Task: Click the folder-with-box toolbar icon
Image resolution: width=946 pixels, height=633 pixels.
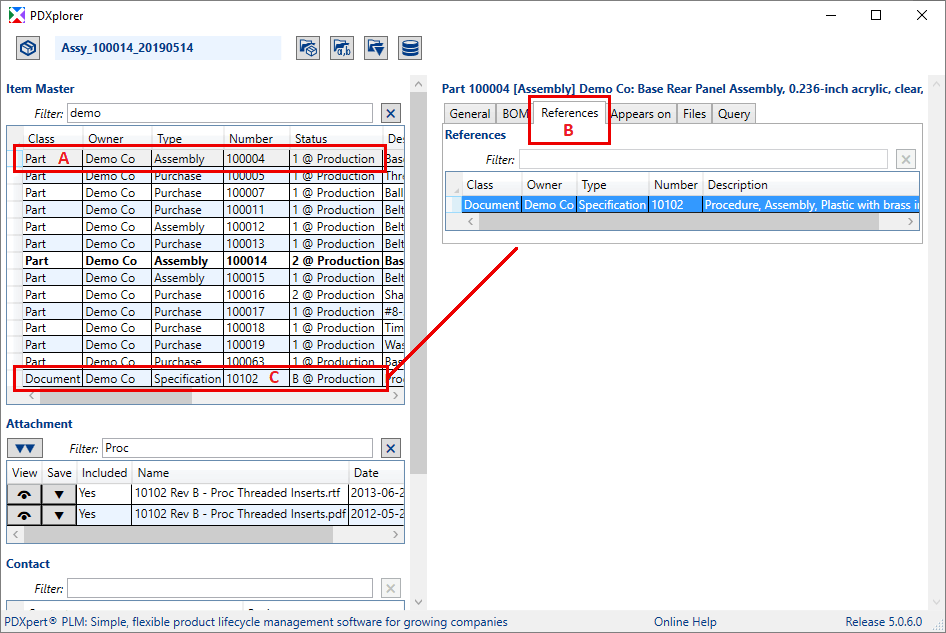Action: click(x=308, y=48)
